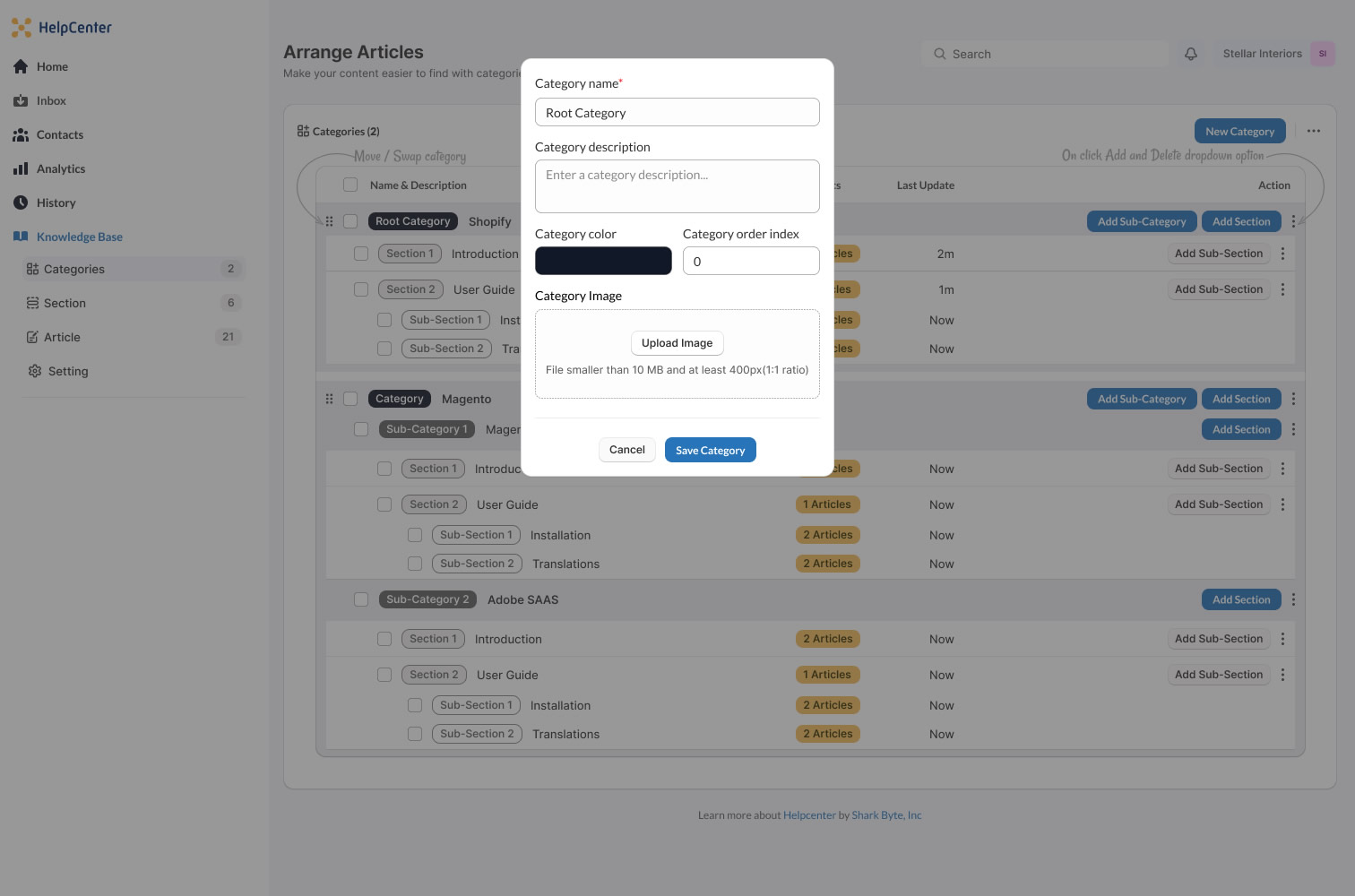Screen dimensions: 1355x896
Task: Click the HelpCenter logo icon
Action: 22,27
